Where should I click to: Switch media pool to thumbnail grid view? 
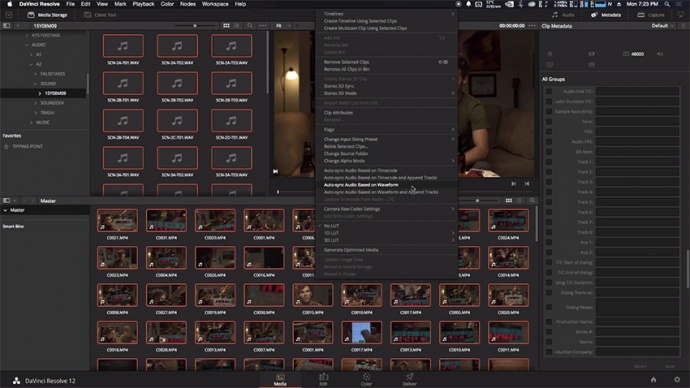(x=509, y=201)
